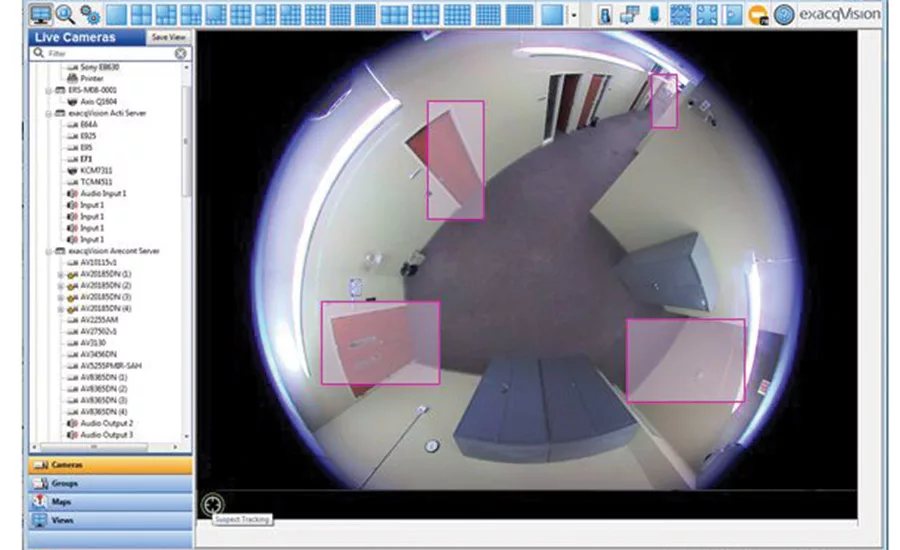Select the AV10115v1 camera
Screen dimensions: 900x550
98,262
